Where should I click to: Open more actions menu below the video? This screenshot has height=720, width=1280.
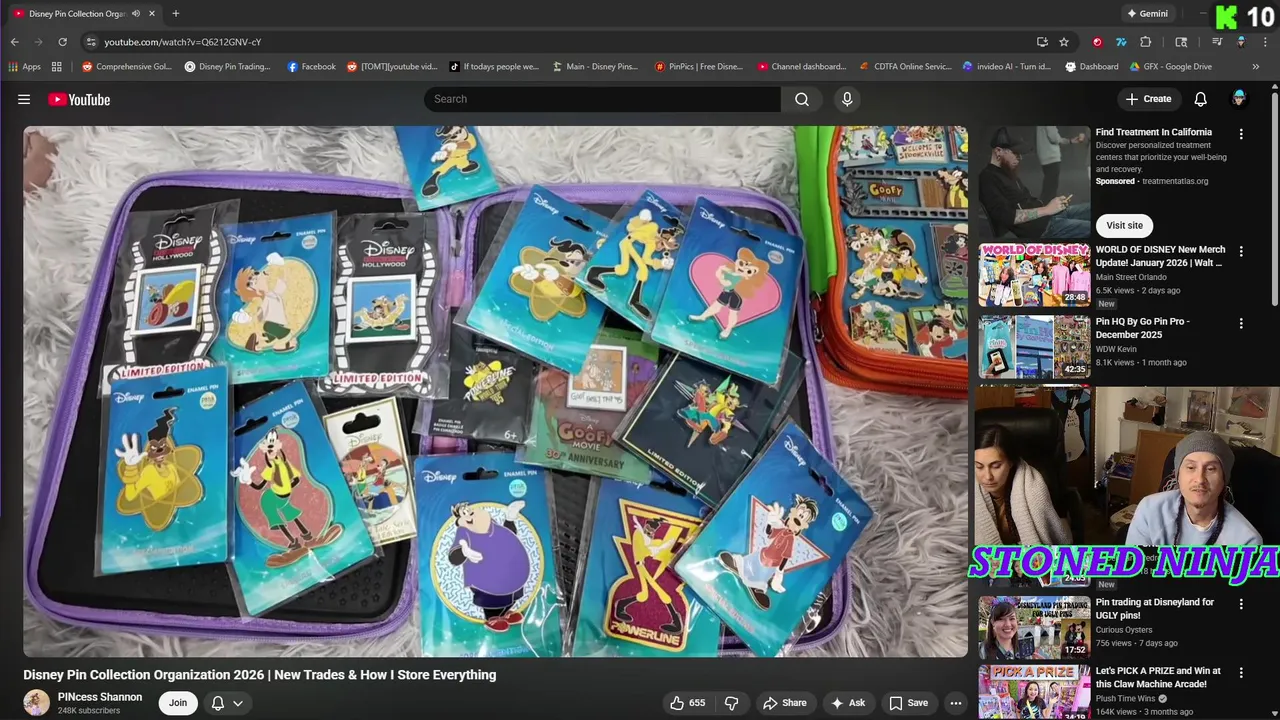click(956, 703)
